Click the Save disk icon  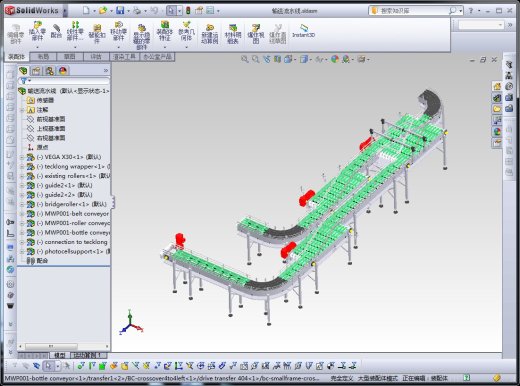coord(120,11)
